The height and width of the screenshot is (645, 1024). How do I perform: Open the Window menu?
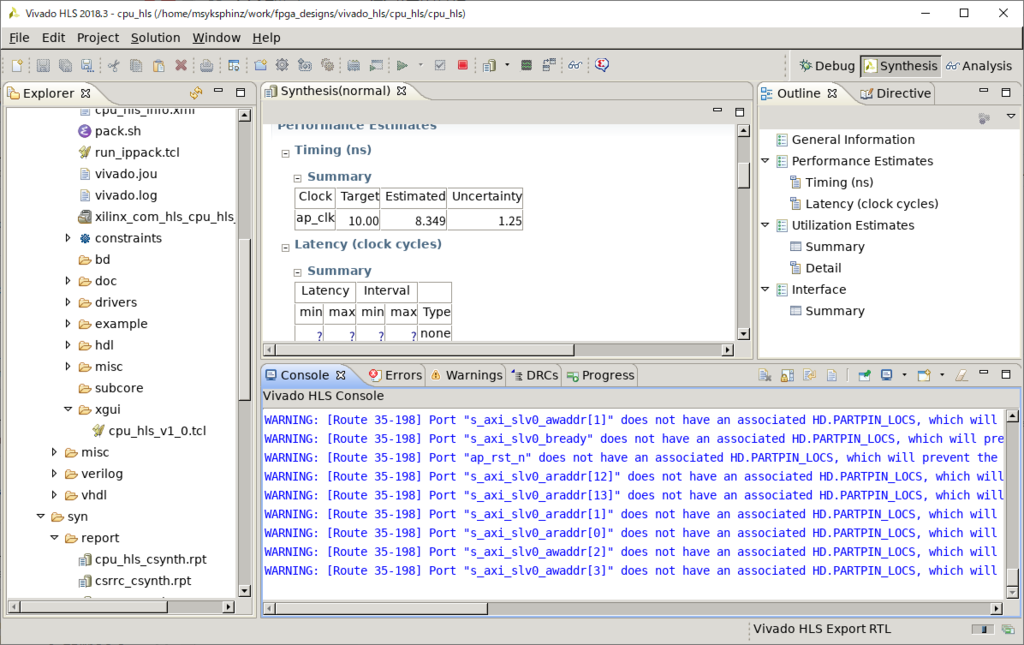click(216, 38)
